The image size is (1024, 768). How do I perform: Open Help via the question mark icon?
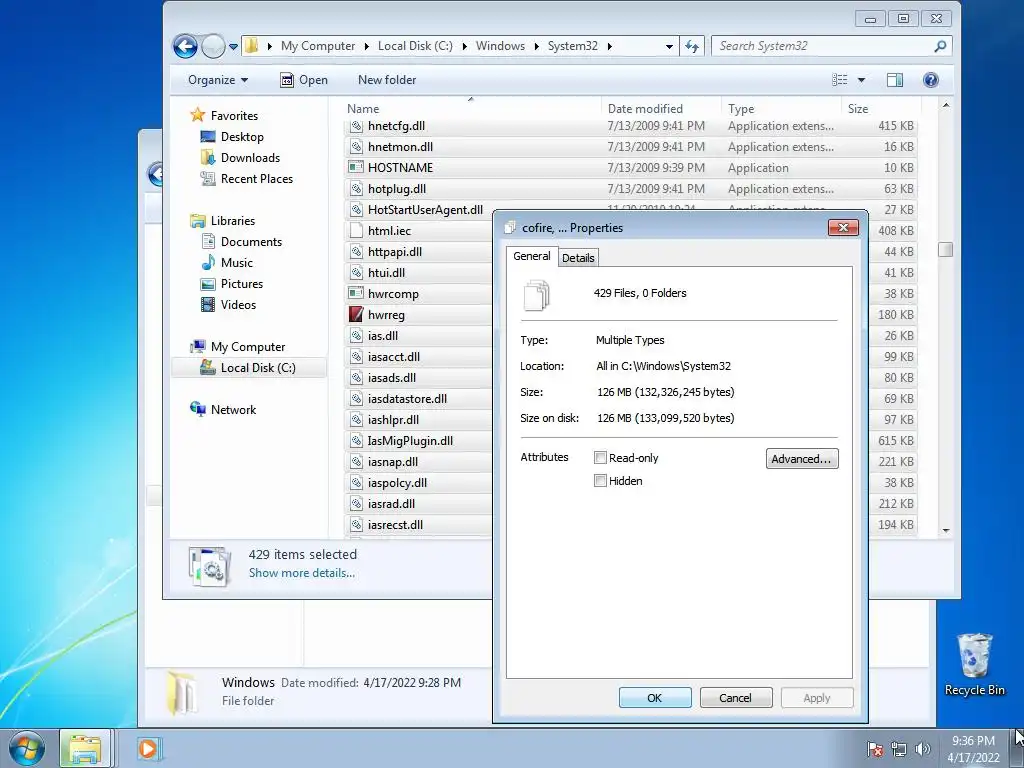click(931, 80)
